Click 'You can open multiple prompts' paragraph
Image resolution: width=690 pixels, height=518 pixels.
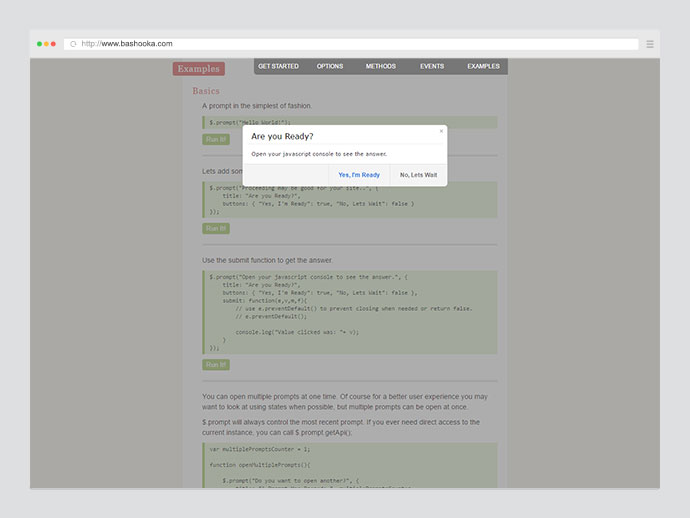pyautogui.click(x=345, y=402)
